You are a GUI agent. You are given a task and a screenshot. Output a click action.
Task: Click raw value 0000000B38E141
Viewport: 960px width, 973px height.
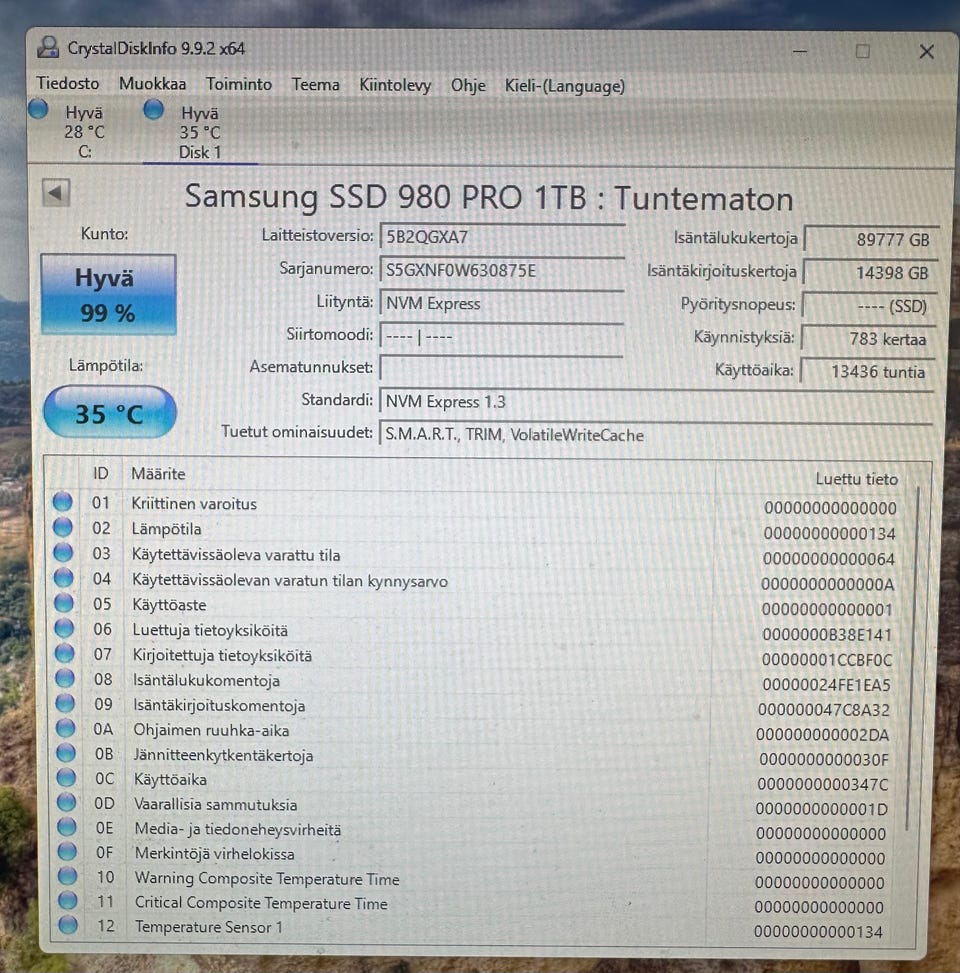point(827,635)
